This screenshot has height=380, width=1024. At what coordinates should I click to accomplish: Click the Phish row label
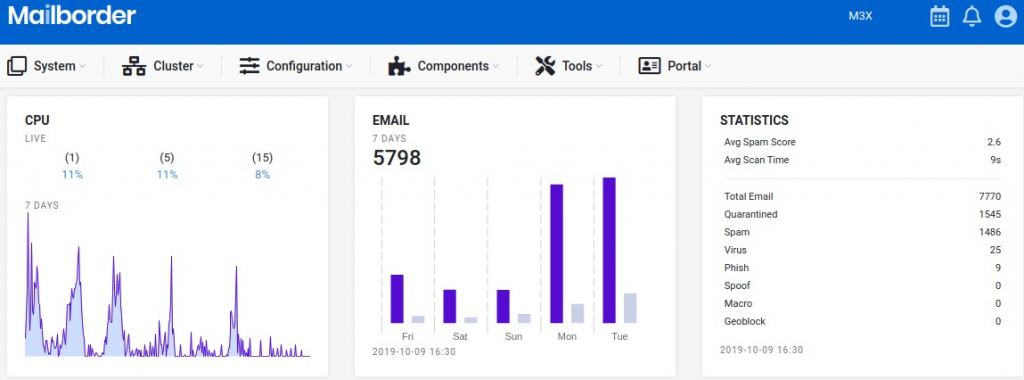point(736,268)
